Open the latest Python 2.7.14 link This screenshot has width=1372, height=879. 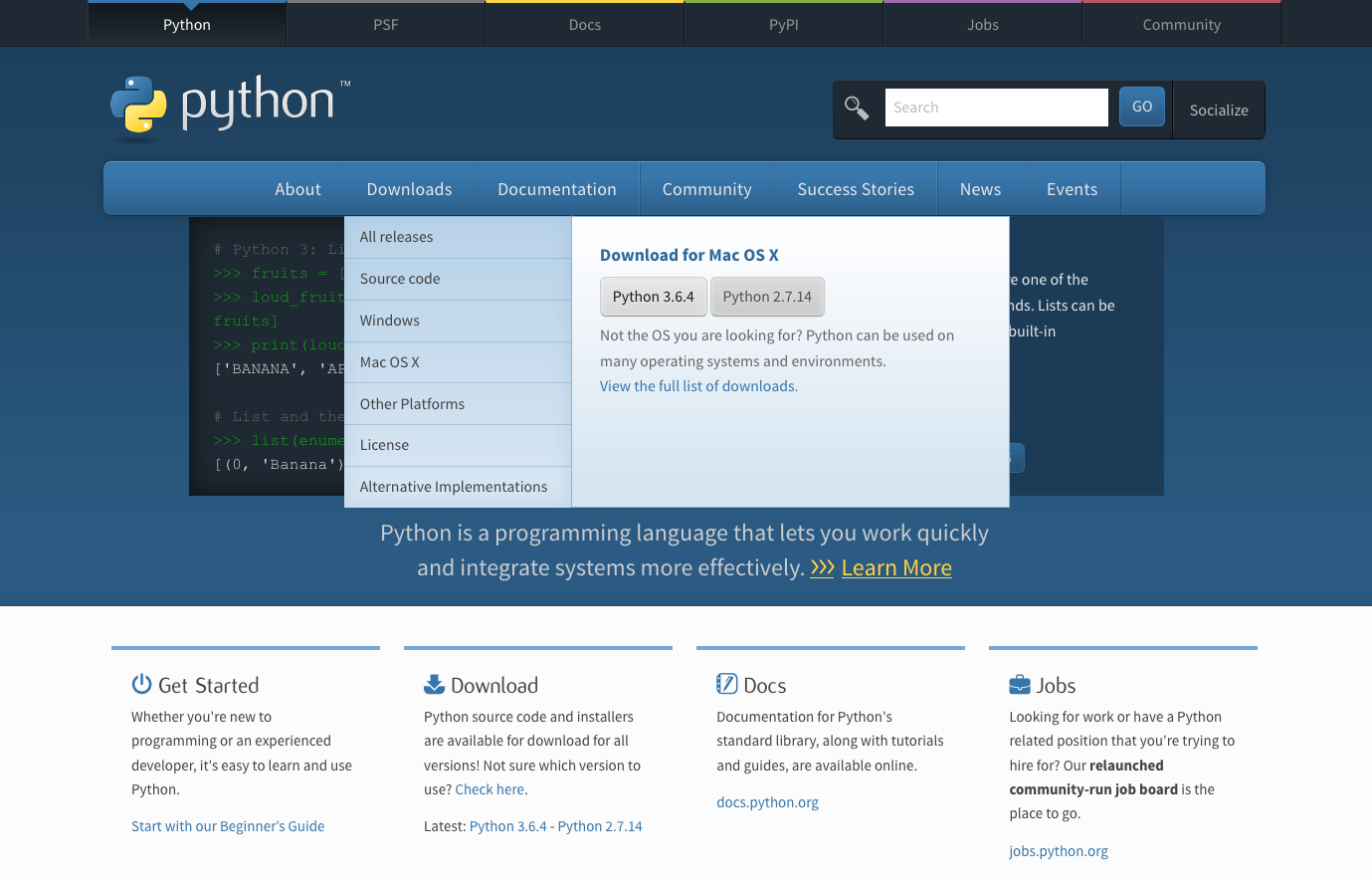pos(600,826)
